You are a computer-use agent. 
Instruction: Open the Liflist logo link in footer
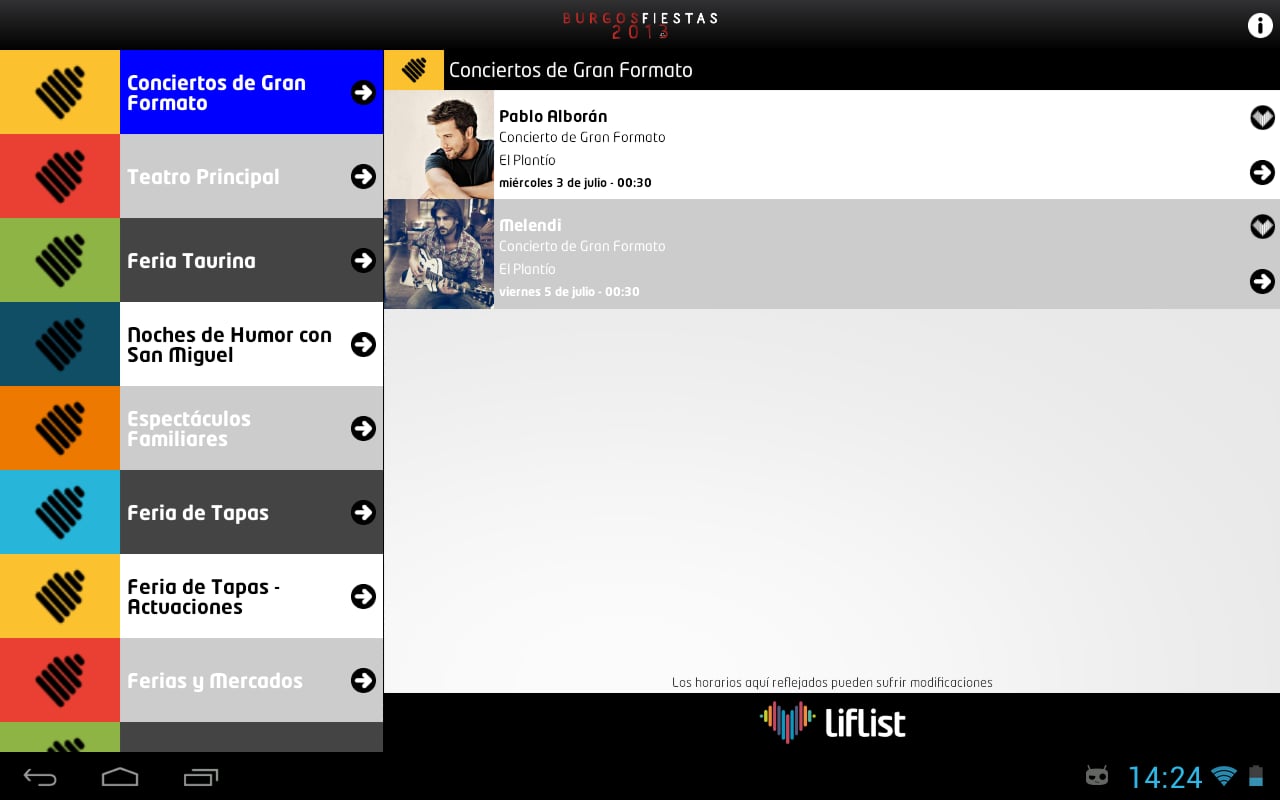(x=832, y=722)
